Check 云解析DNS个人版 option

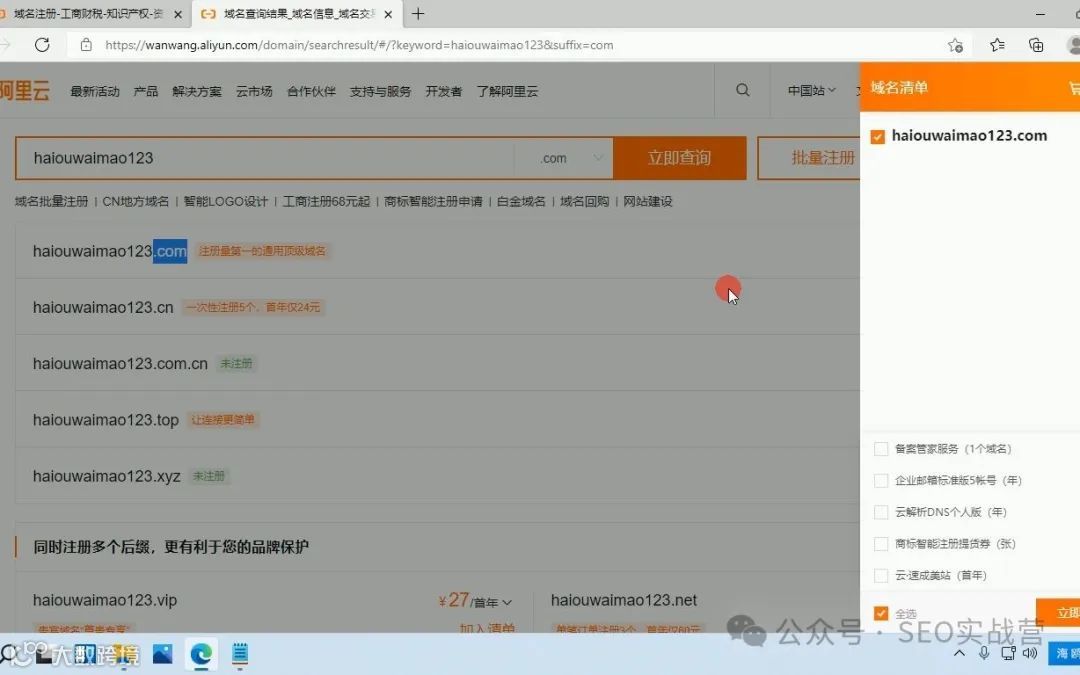coord(880,512)
